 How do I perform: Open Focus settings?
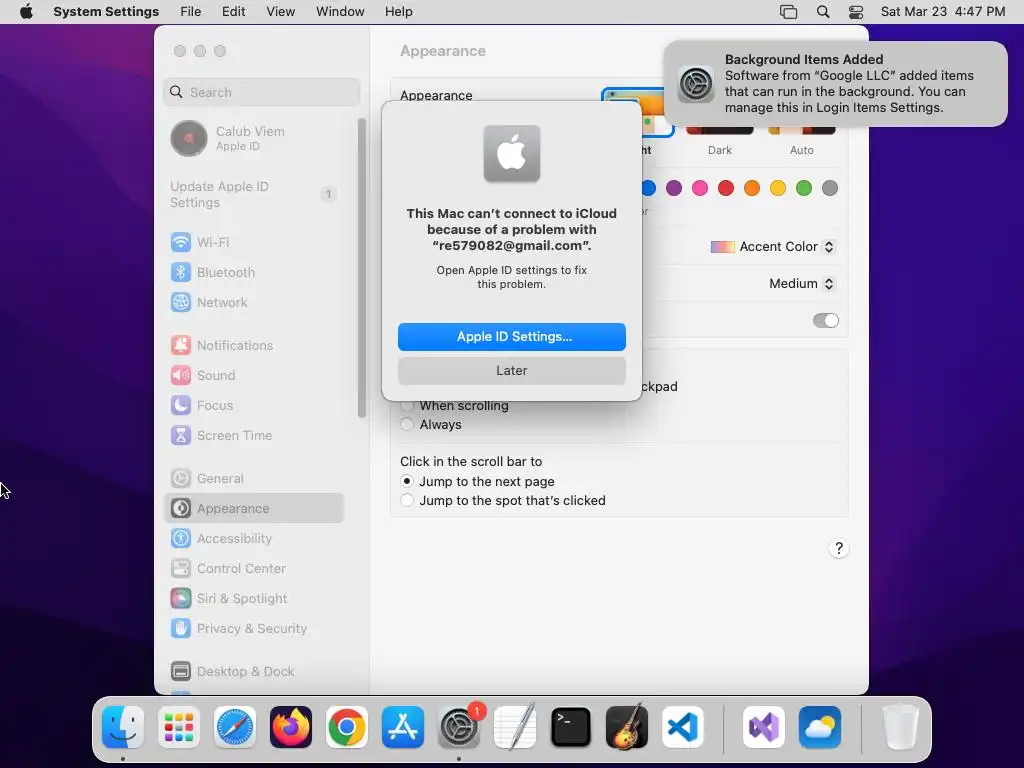coord(254,406)
